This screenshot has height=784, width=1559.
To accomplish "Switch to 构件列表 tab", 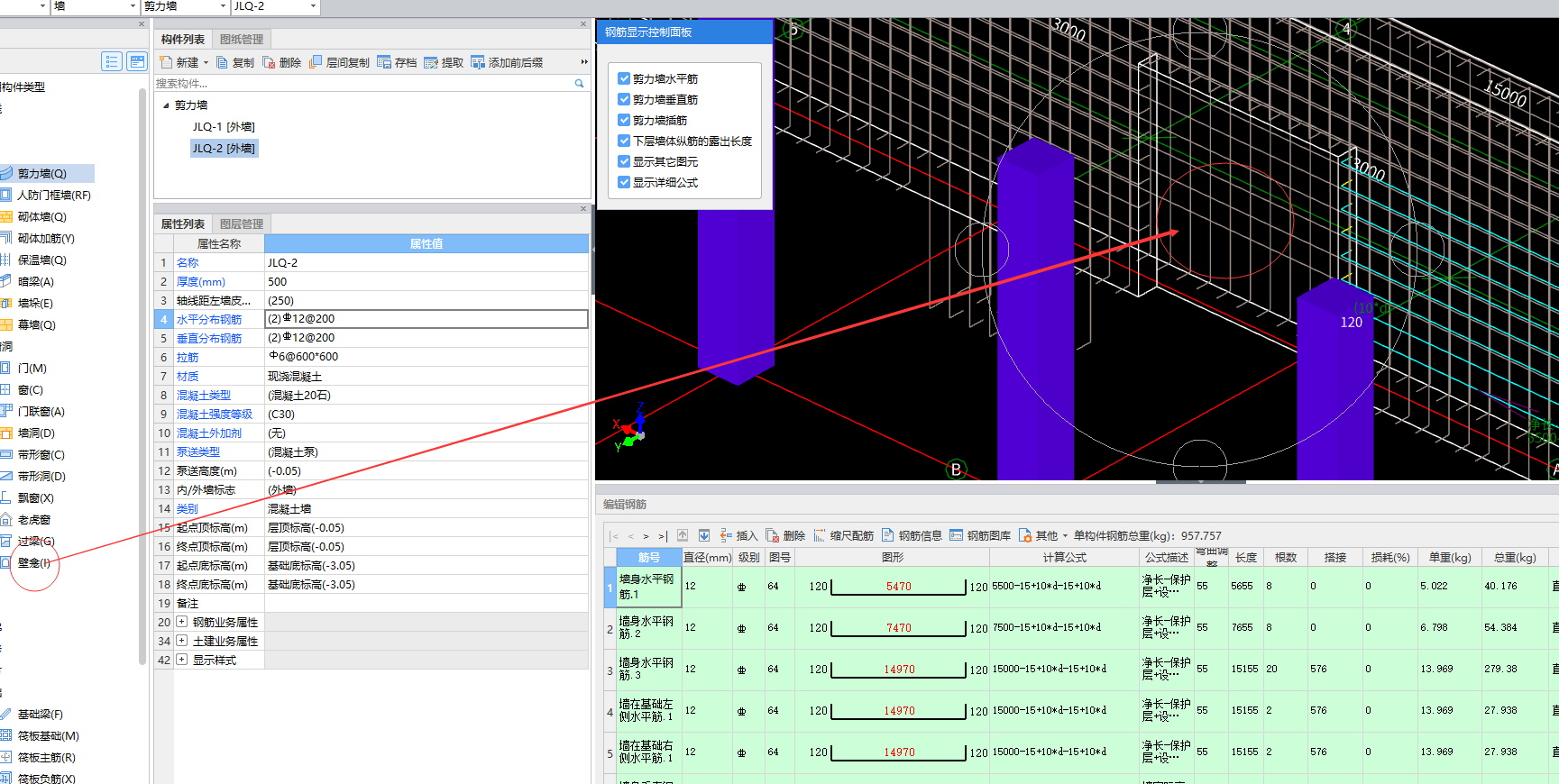I will coord(183,39).
